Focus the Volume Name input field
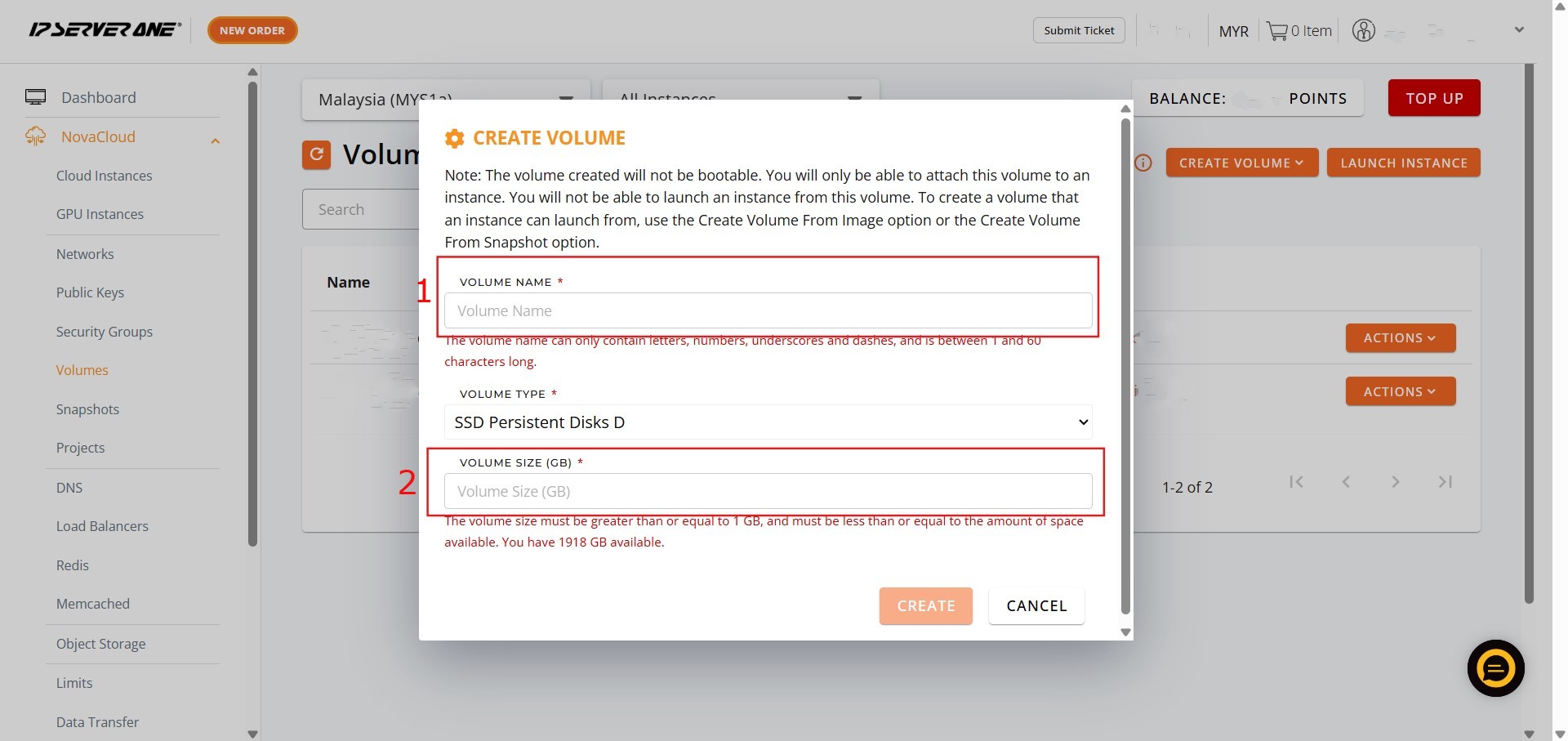The height and width of the screenshot is (741, 1568). [768, 311]
